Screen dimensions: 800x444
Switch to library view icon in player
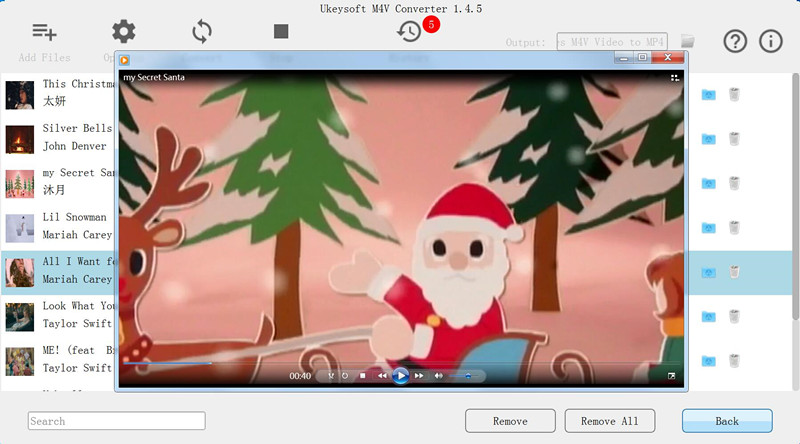pyautogui.click(x=674, y=78)
